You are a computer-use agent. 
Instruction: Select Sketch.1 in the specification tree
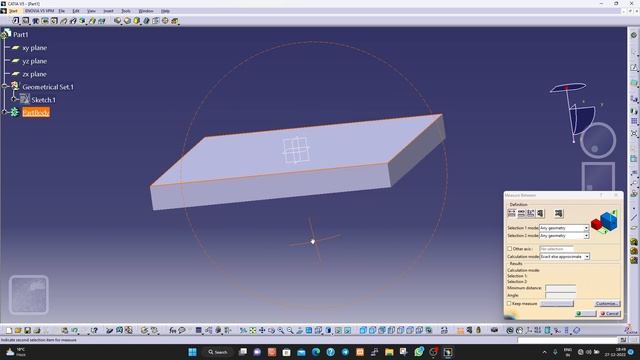tap(43, 100)
